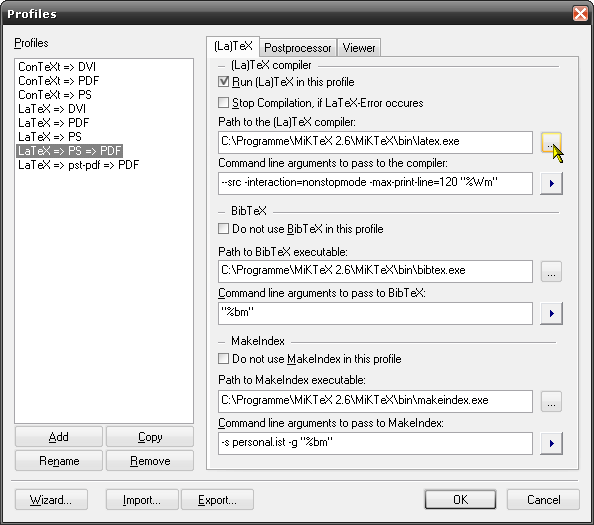Click the compiler command line arguments field
This screenshot has width=594, height=525.
(375, 183)
